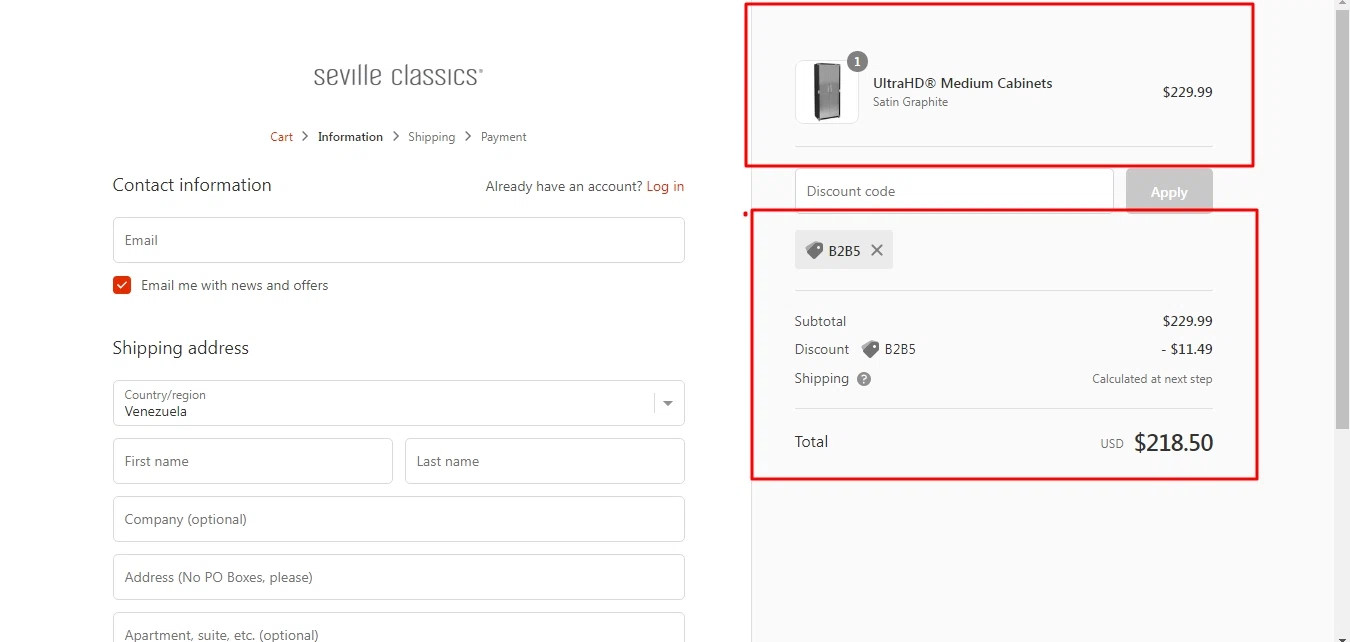Click the Log in link
This screenshot has width=1350, height=642.
tap(665, 186)
